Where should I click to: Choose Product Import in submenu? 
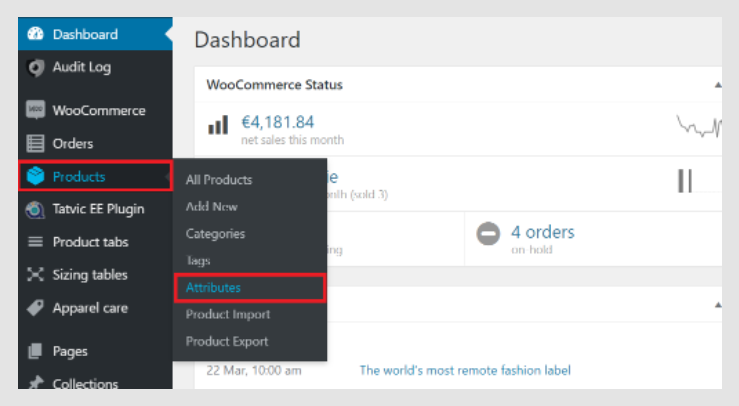click(228, 315)
